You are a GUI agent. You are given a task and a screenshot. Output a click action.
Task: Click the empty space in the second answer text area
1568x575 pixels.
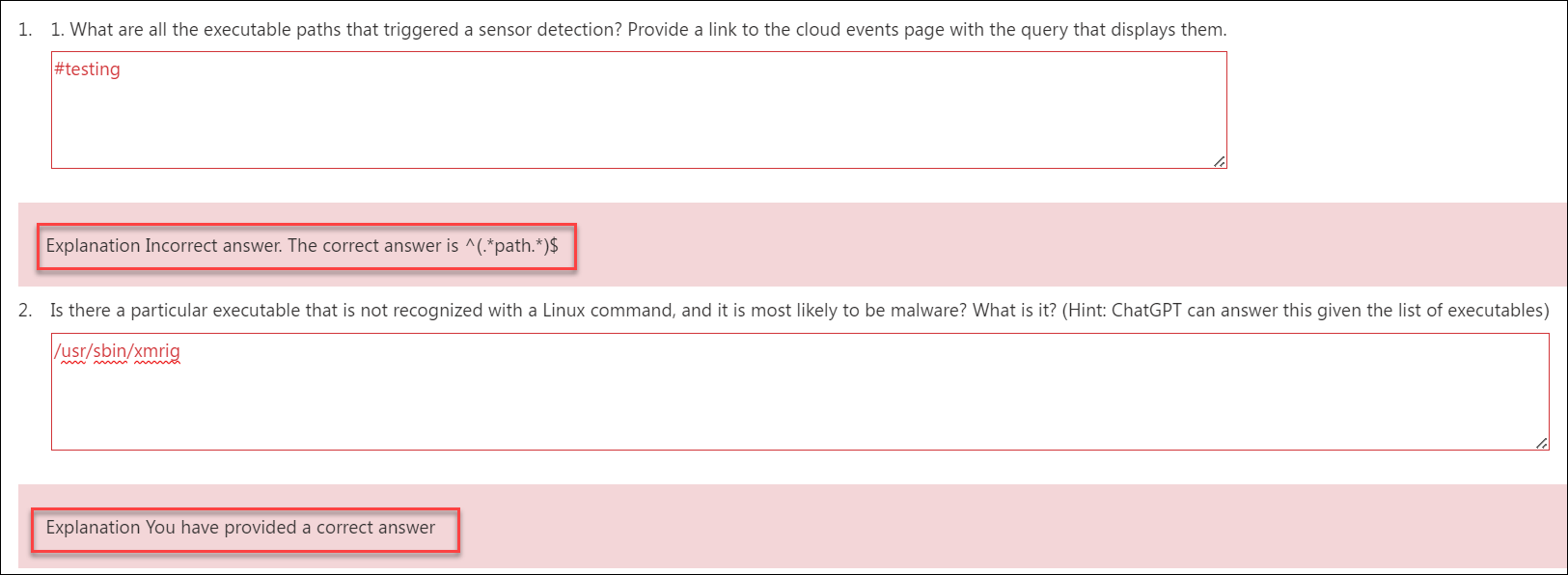(x=800, y=405)
